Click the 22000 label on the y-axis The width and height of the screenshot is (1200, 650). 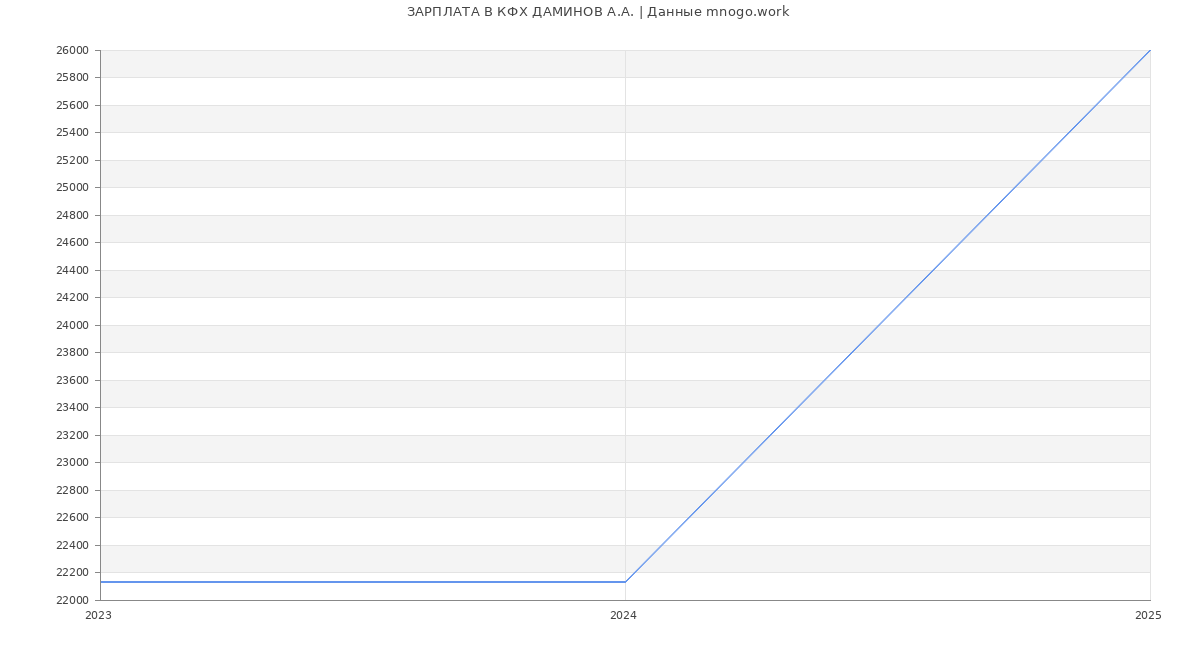point(72,600)
